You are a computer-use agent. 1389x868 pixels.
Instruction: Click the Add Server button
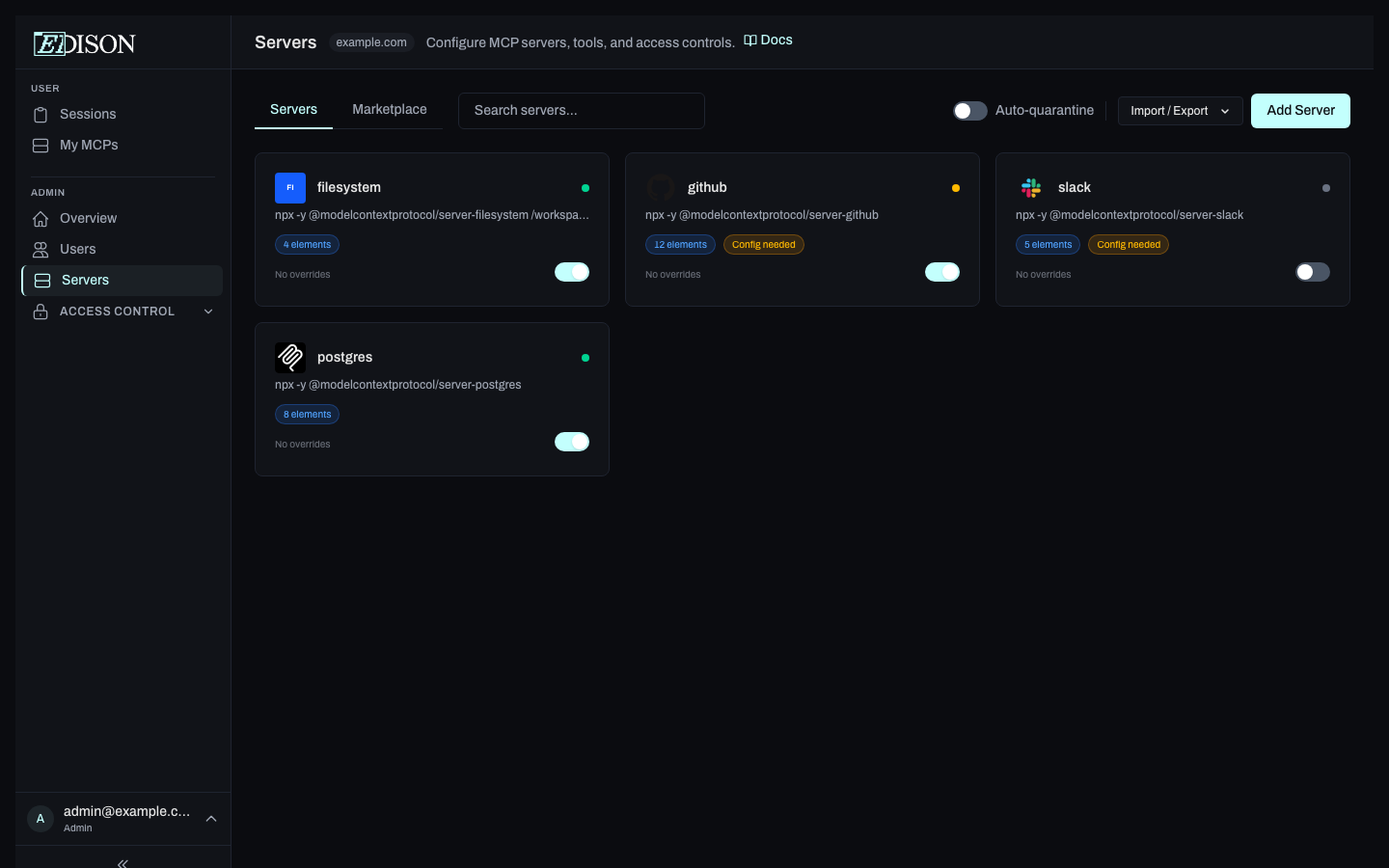click(1300, 111)
